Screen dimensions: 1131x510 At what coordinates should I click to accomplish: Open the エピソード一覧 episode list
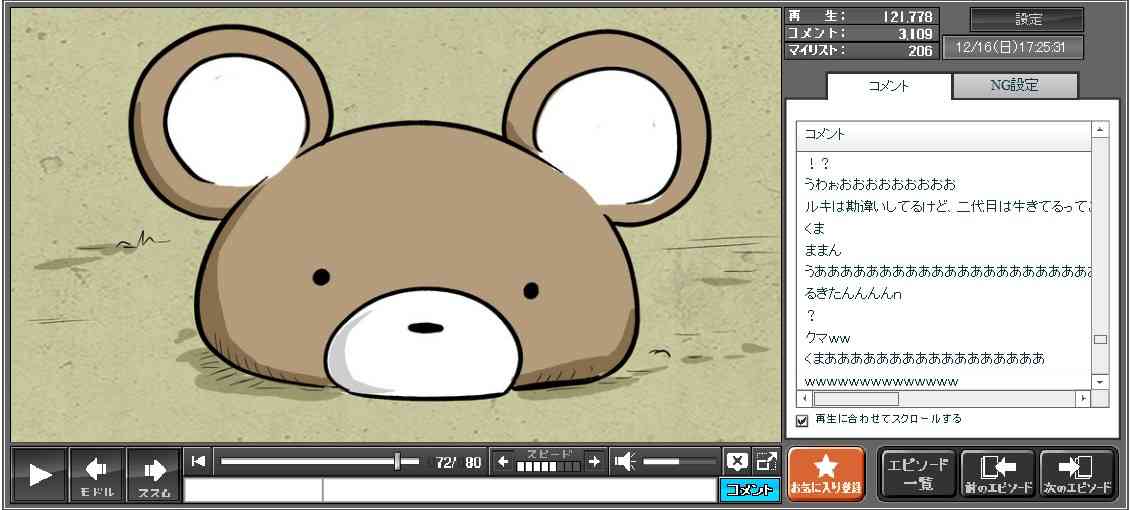point(917,474)
